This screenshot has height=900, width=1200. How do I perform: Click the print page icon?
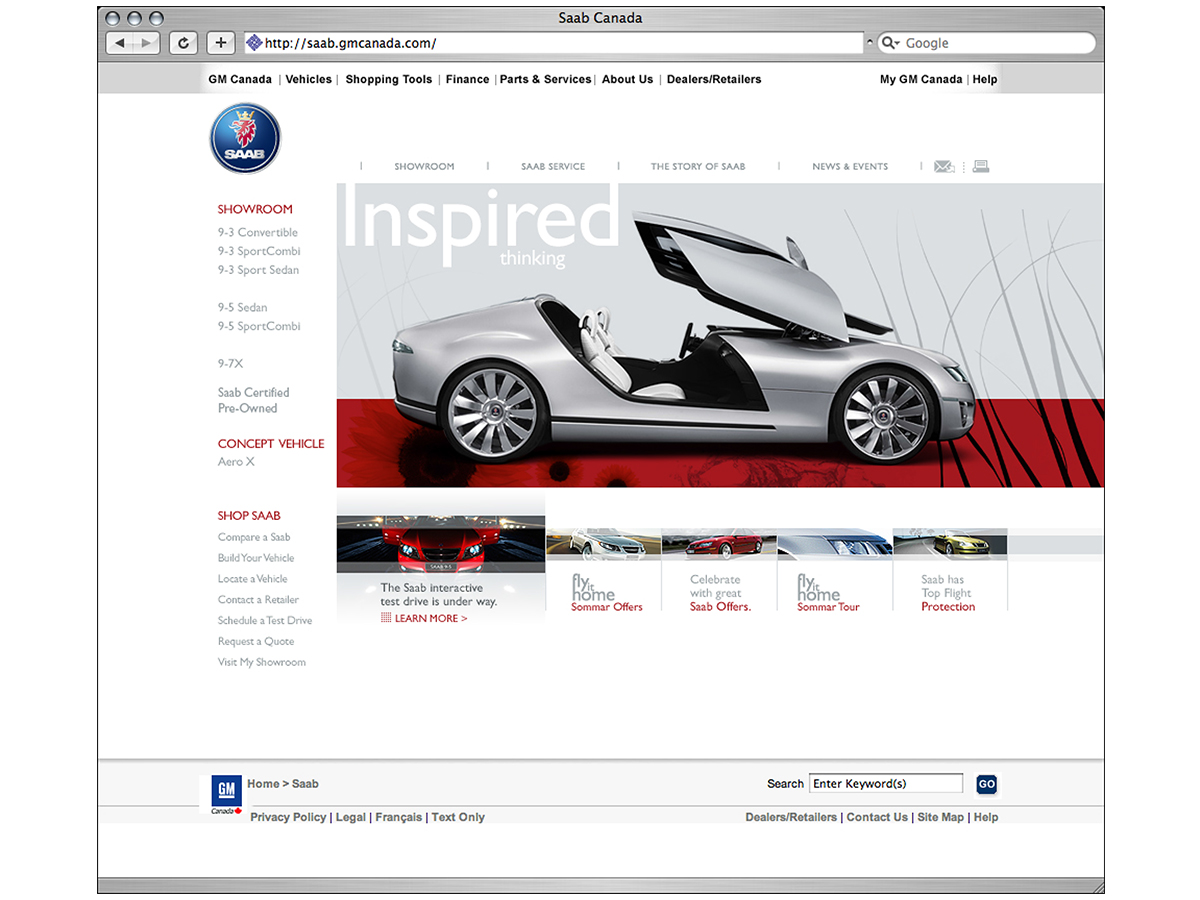click(980, 167)
